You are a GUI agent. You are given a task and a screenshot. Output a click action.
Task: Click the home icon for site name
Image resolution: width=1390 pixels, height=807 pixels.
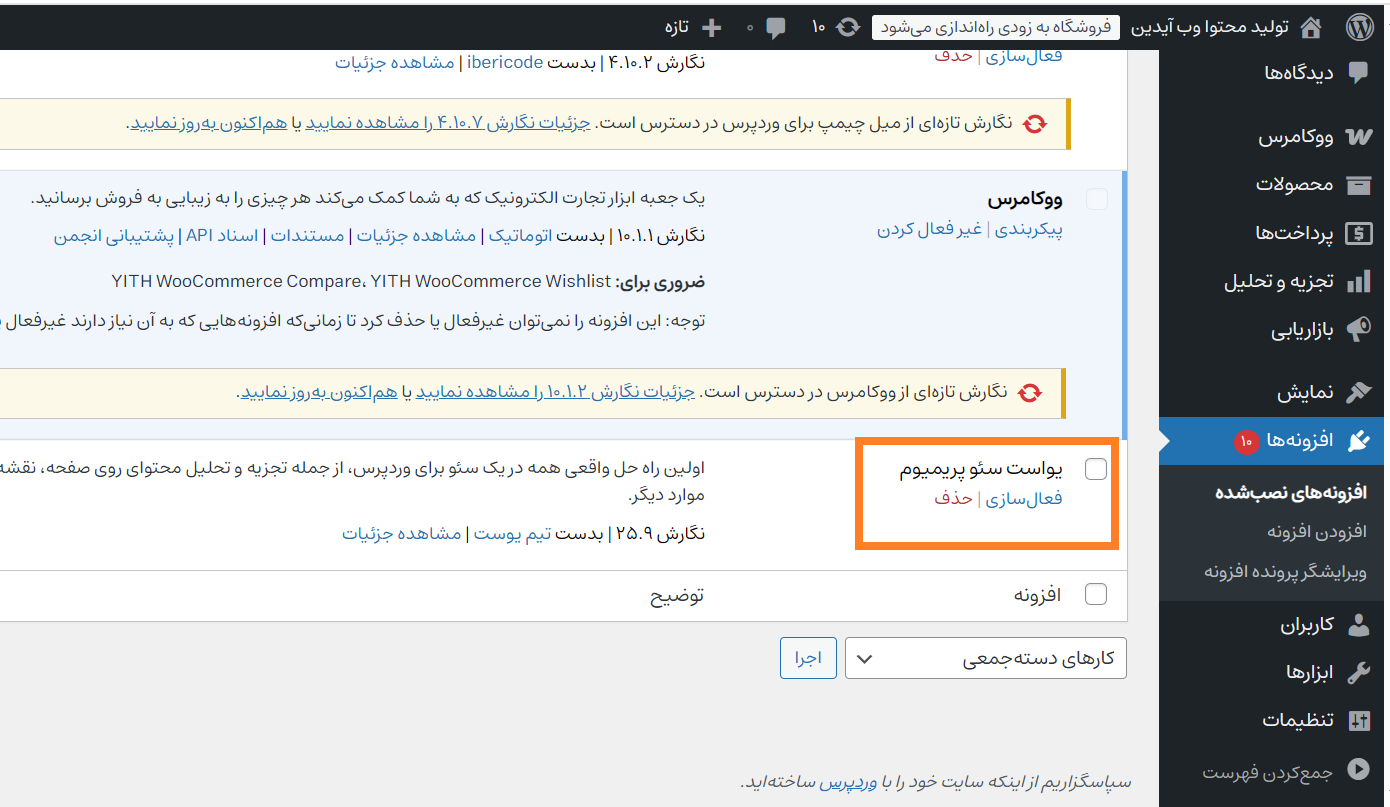(1309, 27)
